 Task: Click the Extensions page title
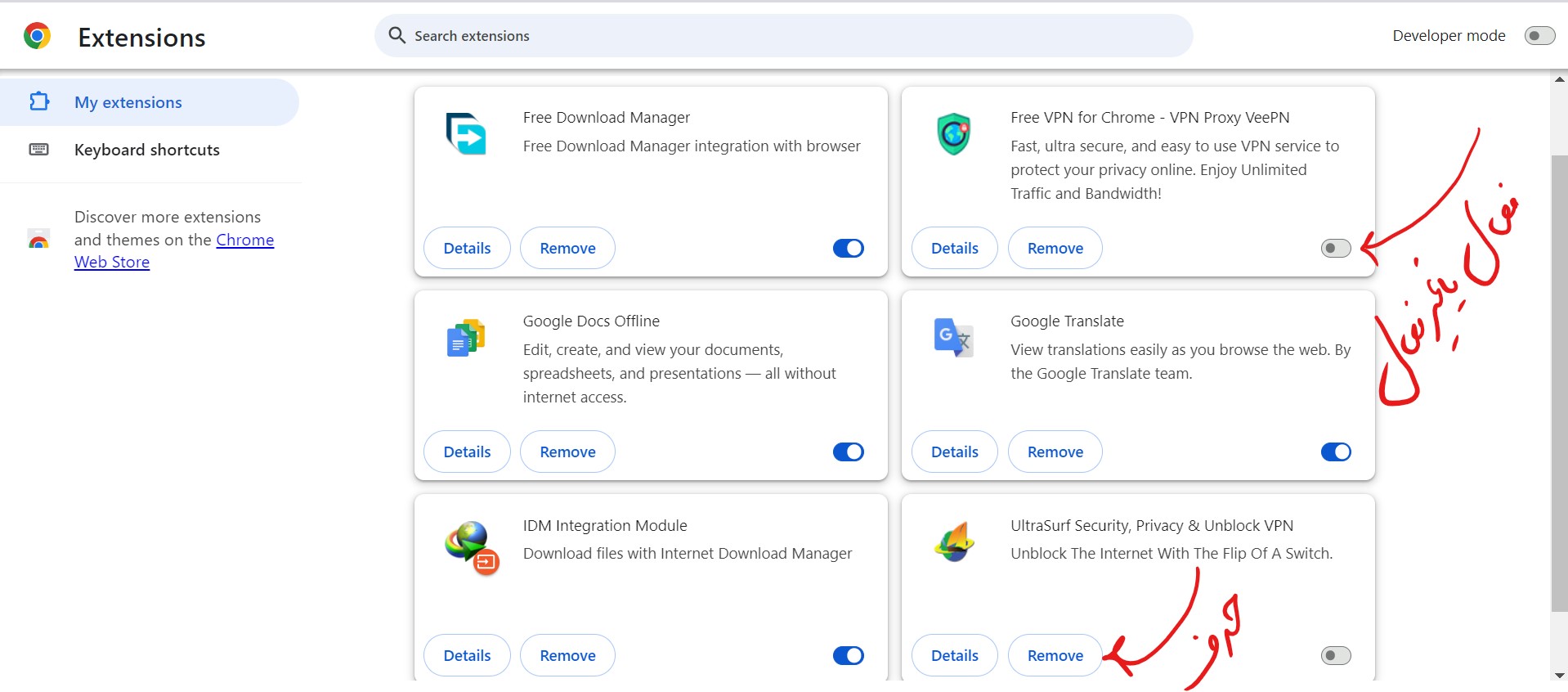click(x=141, y=38)
